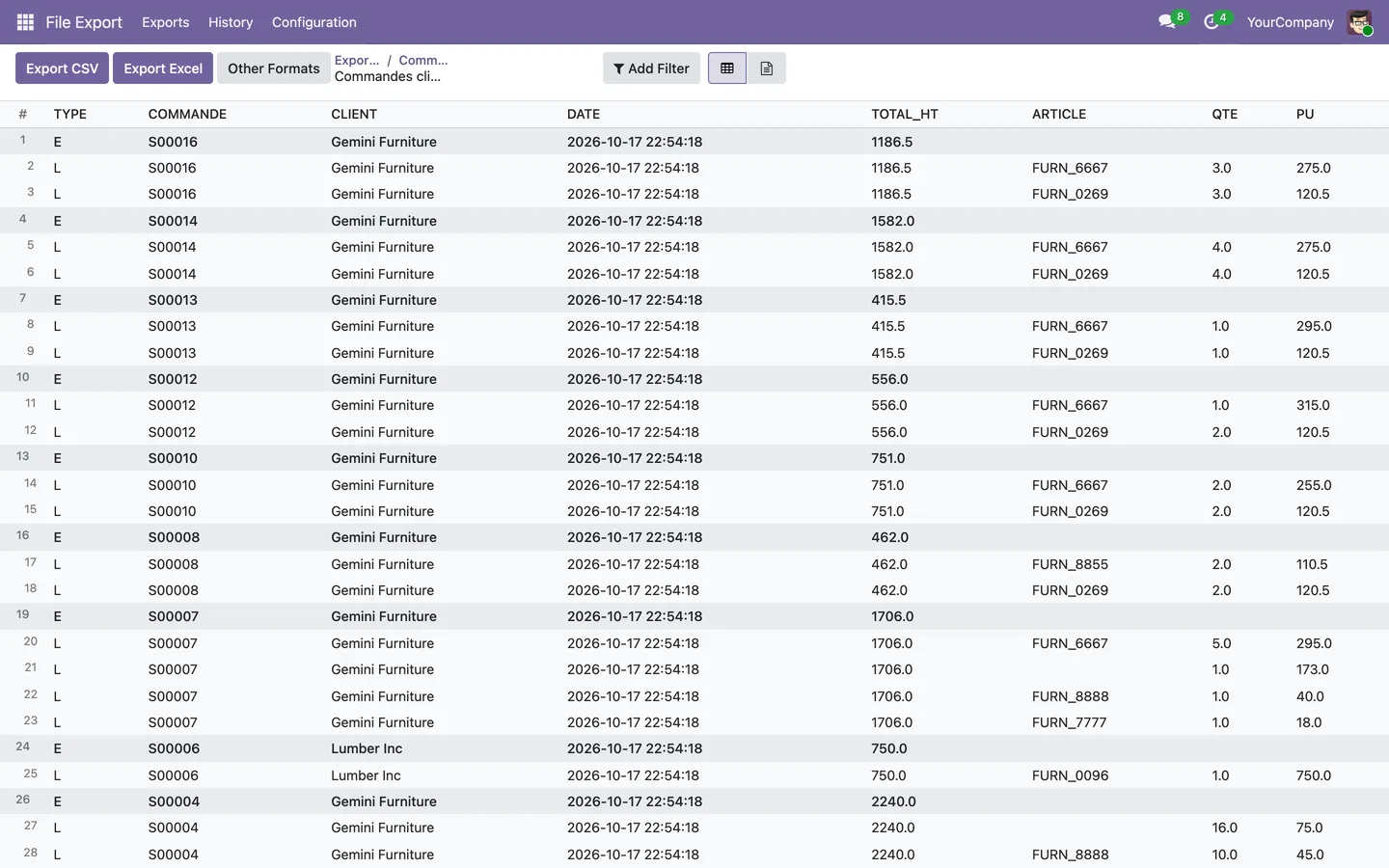The width and height of the screenshot is (1389, 868).
Task: Click S00012 in header row 10
Action: tap(173, 379)
